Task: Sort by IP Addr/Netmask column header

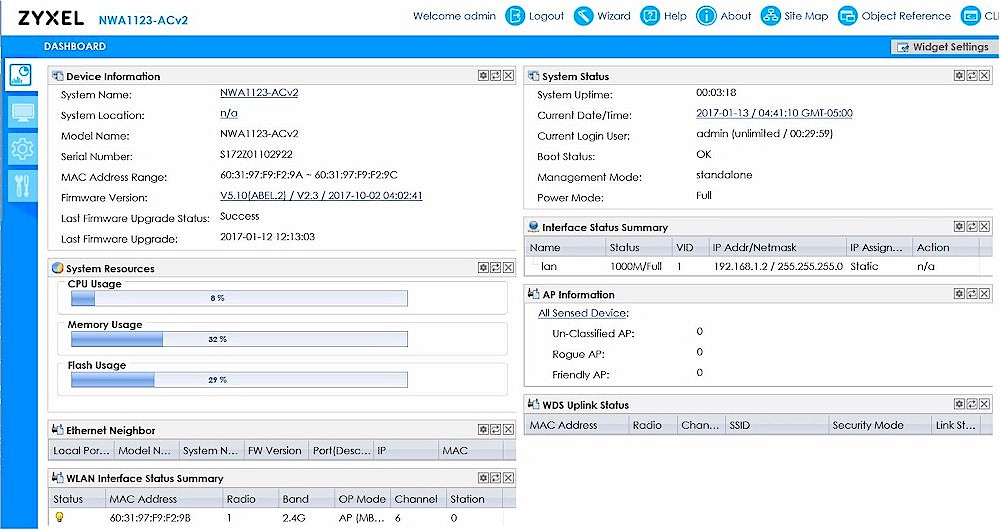Action: 776,247
